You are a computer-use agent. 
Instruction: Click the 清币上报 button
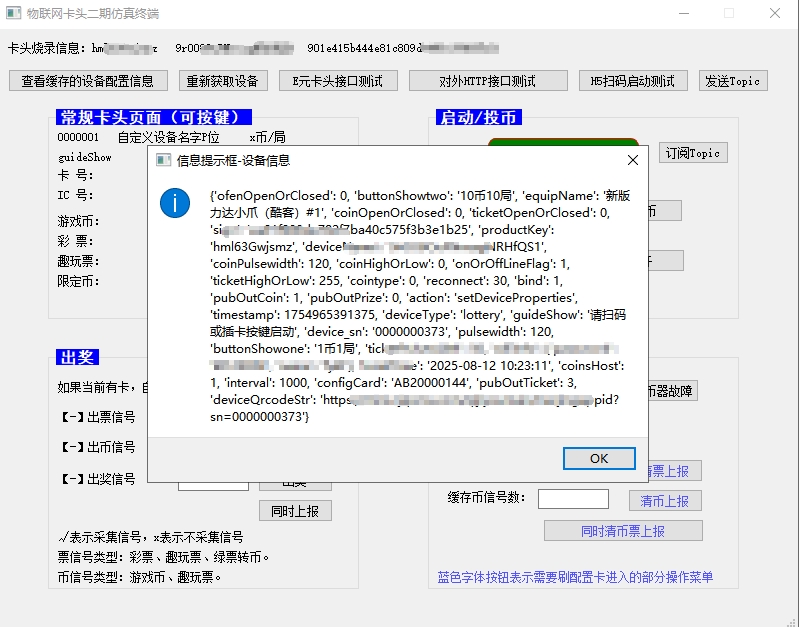click(665, 501)
